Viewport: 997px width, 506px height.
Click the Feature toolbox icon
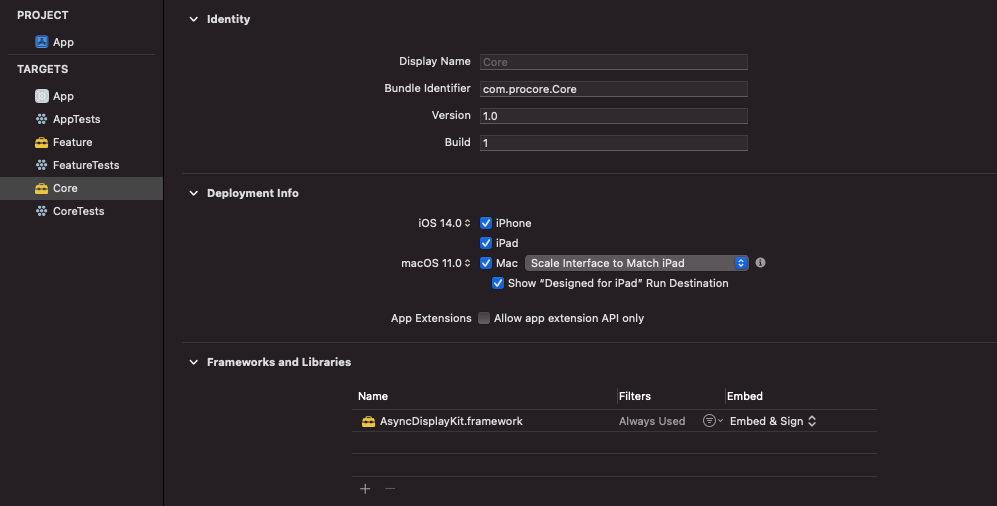point(41,142)
